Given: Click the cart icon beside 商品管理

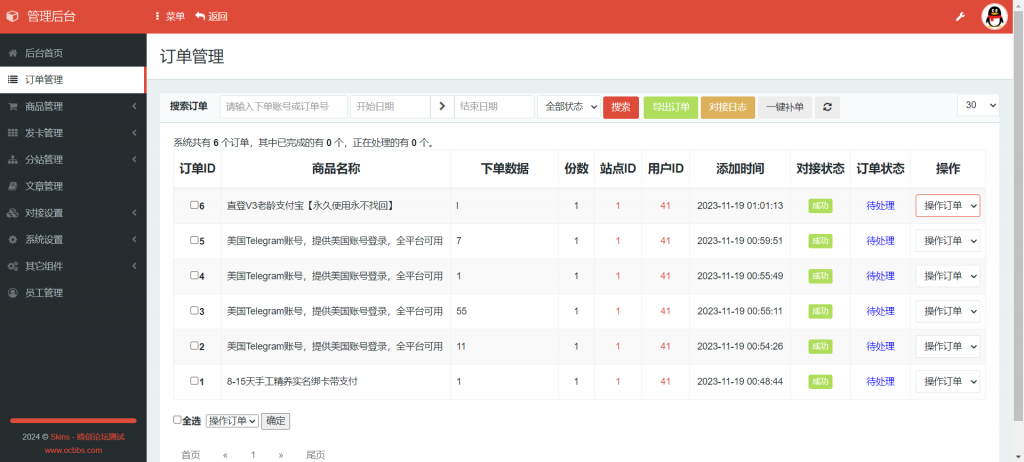Looking at the screenshot, I should 12,107.
